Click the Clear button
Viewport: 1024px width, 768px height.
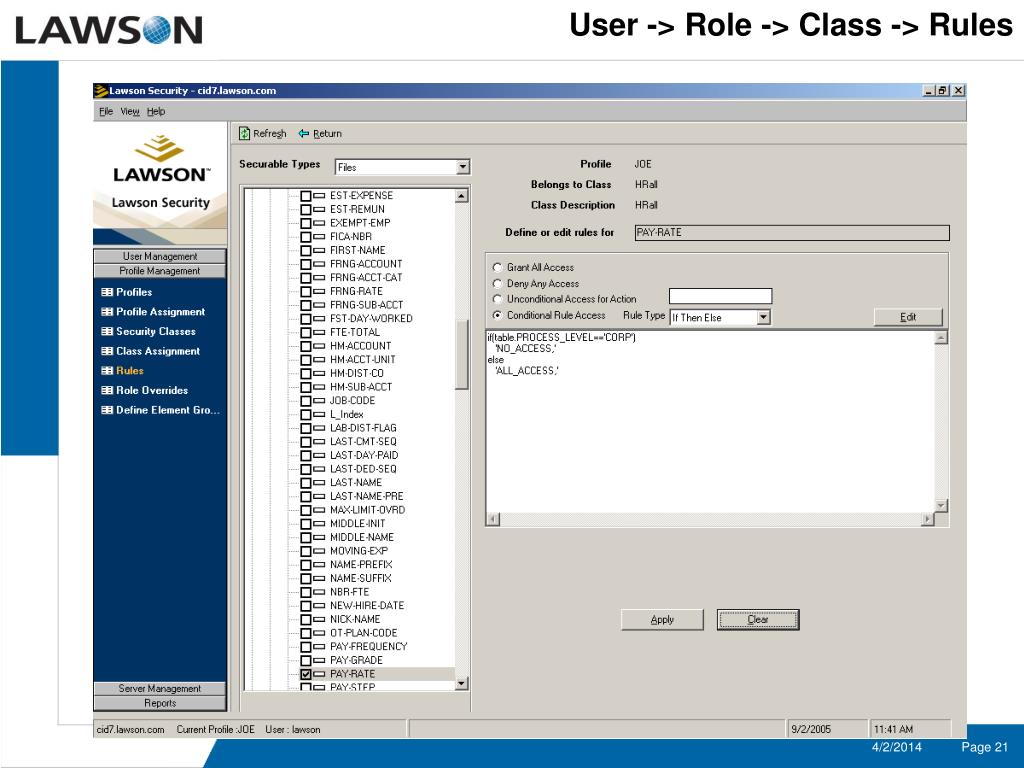758,619
